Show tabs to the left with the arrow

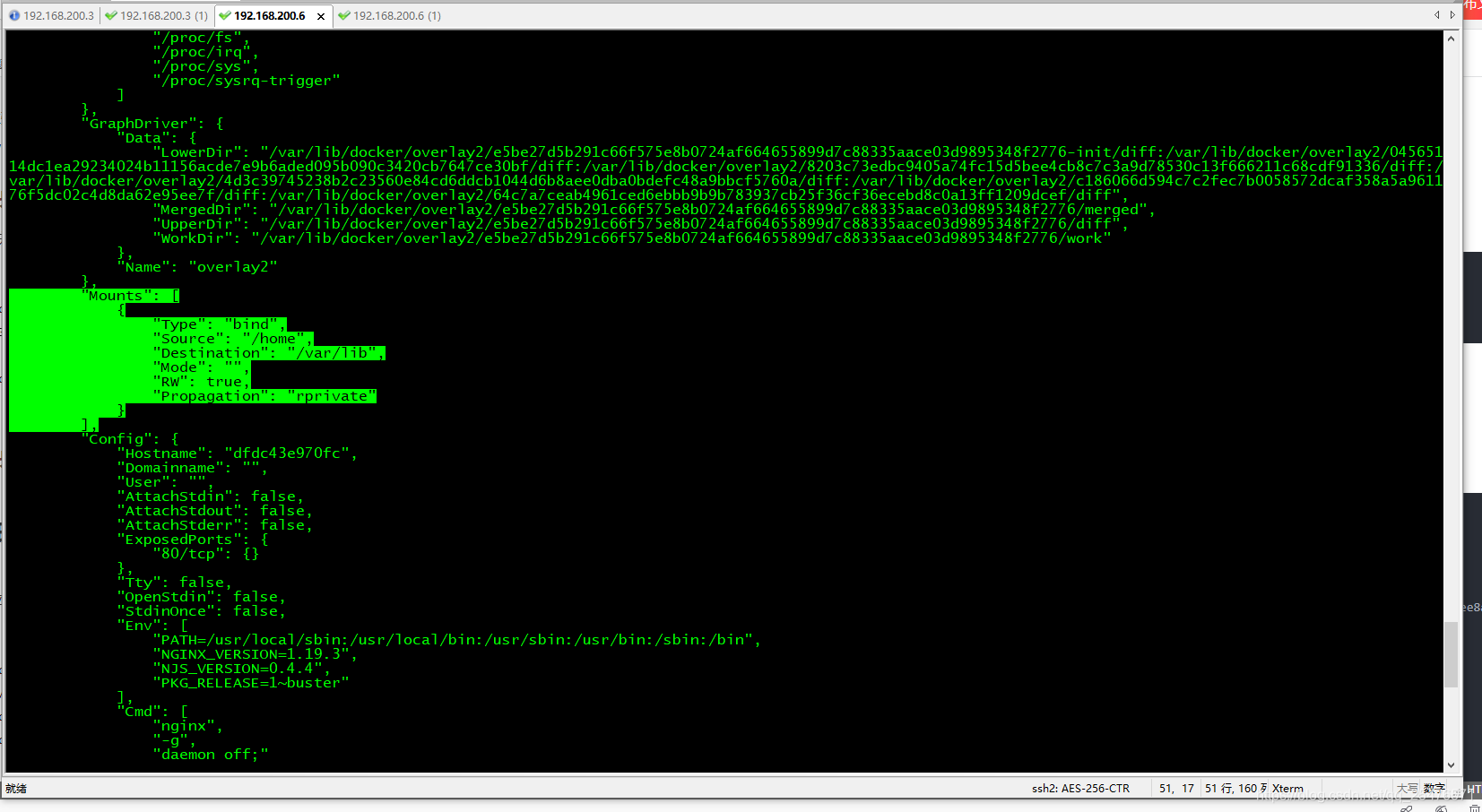point(1437,15)
